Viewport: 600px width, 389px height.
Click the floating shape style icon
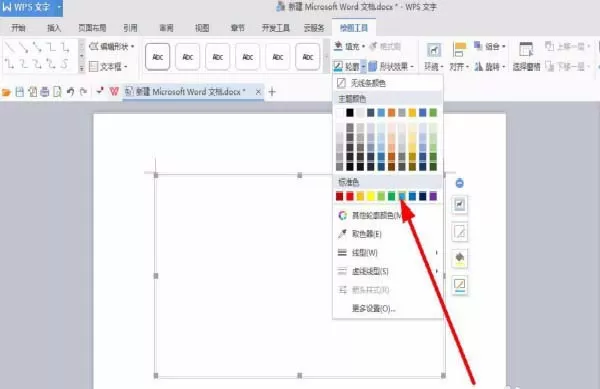tap(460, 232)
